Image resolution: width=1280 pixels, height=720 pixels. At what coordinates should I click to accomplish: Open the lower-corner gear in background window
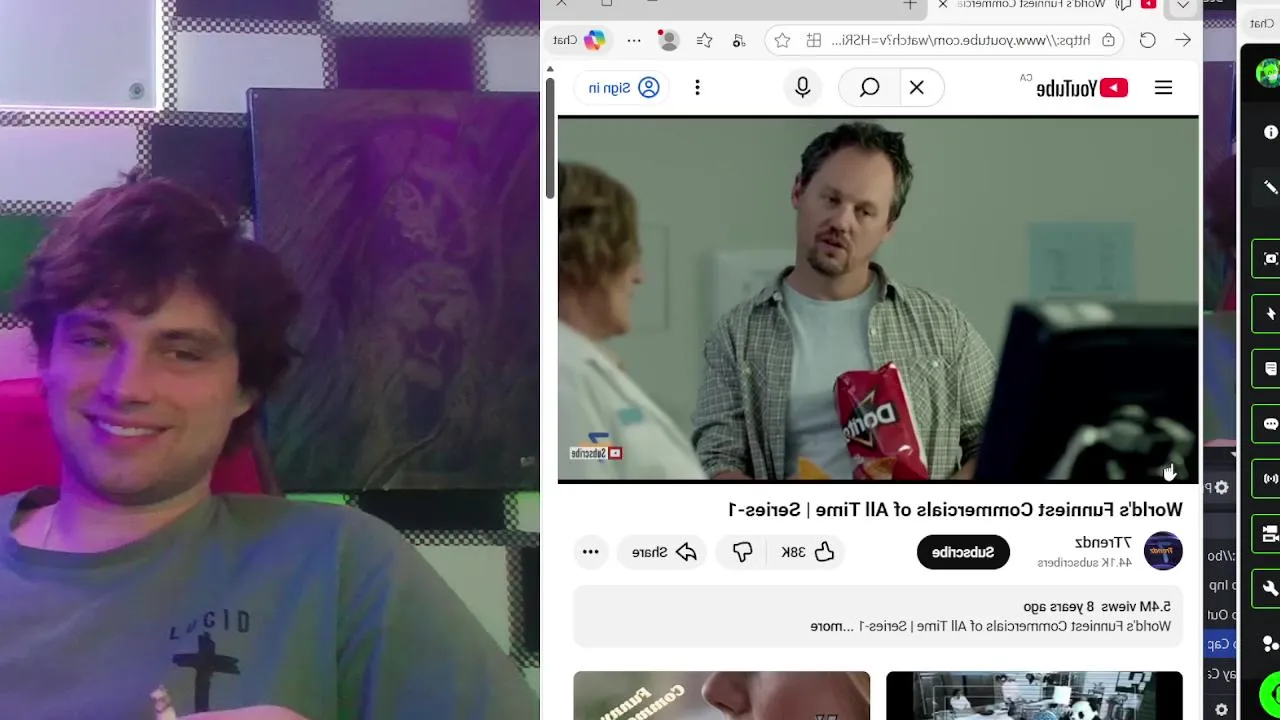click(x=1221, y=710)
